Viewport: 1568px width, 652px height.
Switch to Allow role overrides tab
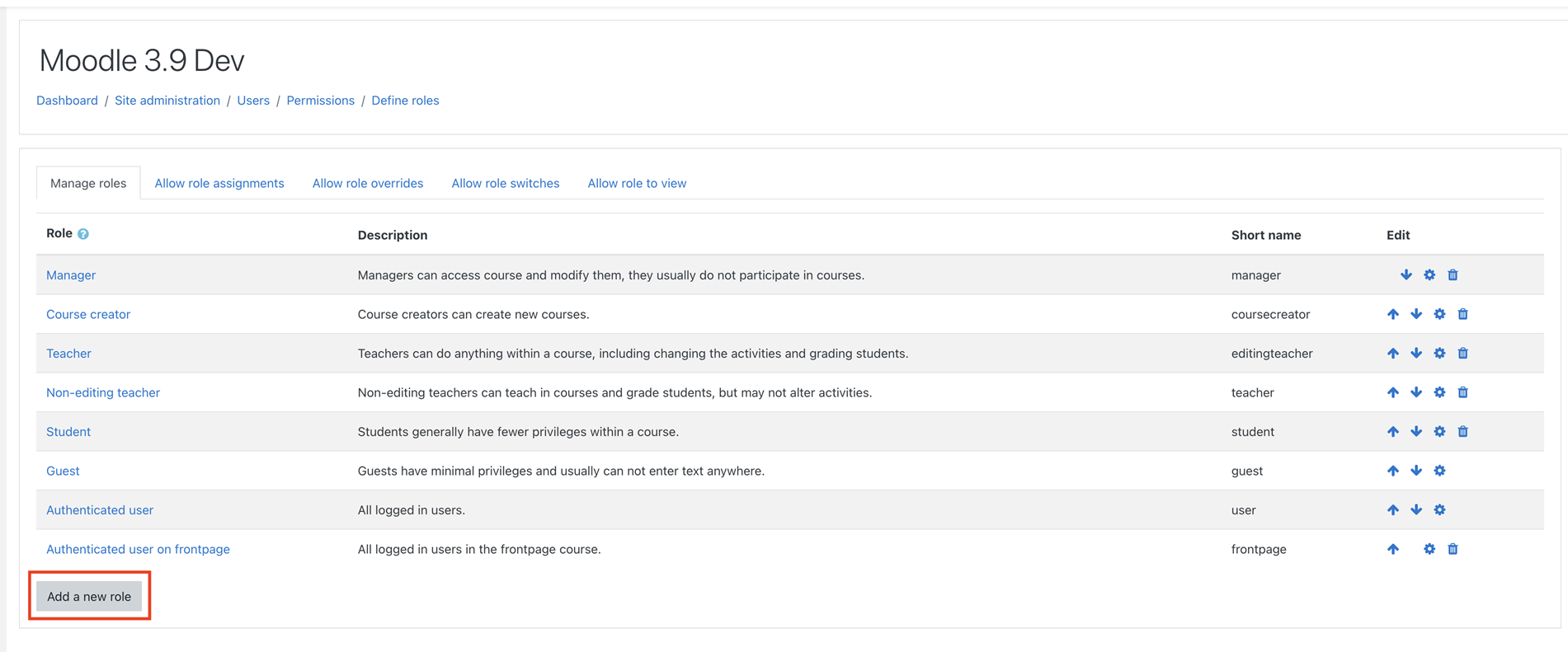368,183
